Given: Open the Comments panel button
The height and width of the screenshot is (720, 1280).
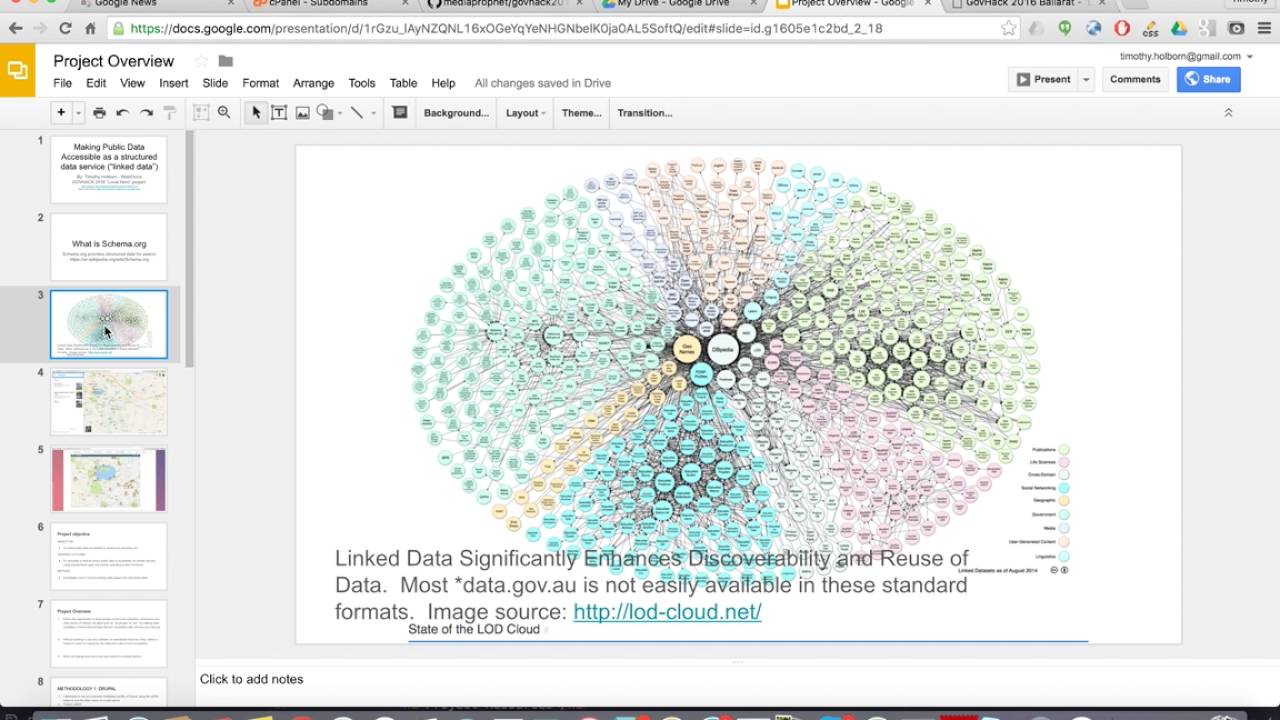Looking at the screenshot, I should [x=1135, y=79].
